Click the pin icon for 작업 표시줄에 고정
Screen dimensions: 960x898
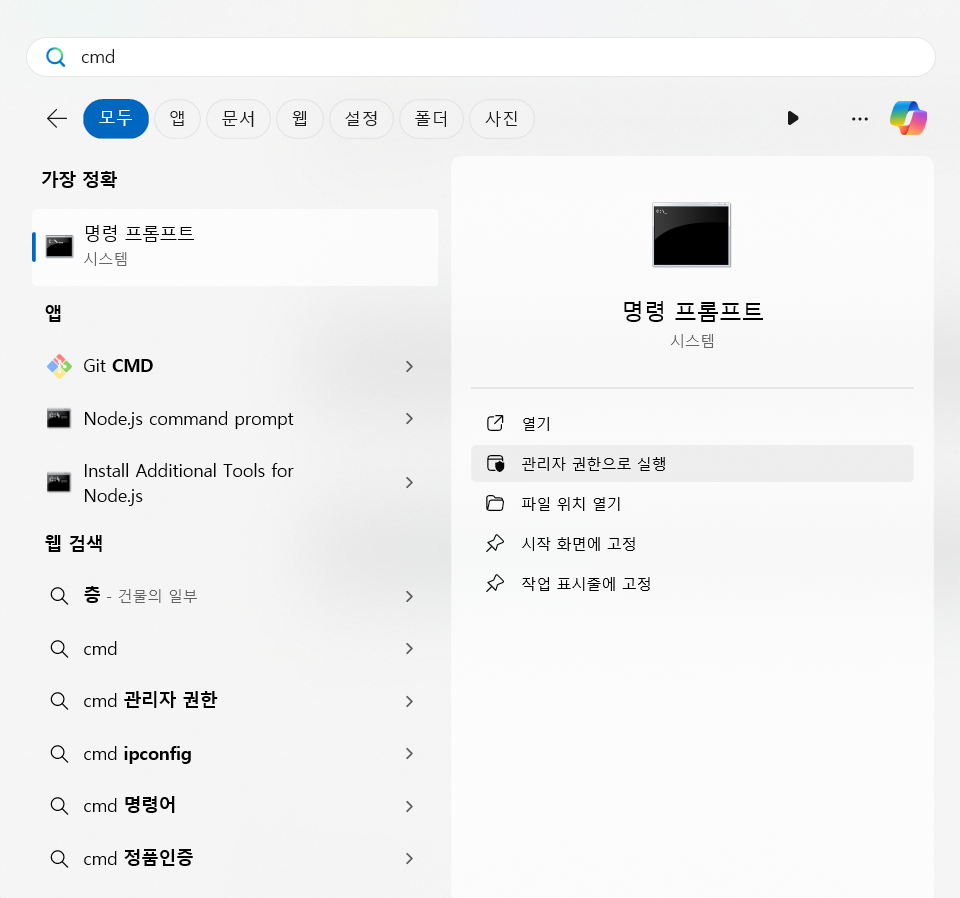tap(495, 583)
